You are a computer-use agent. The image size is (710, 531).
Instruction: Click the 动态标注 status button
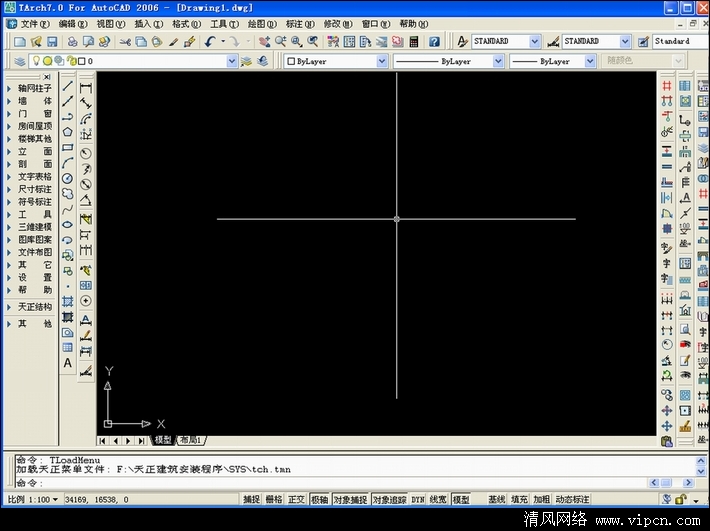572,499
